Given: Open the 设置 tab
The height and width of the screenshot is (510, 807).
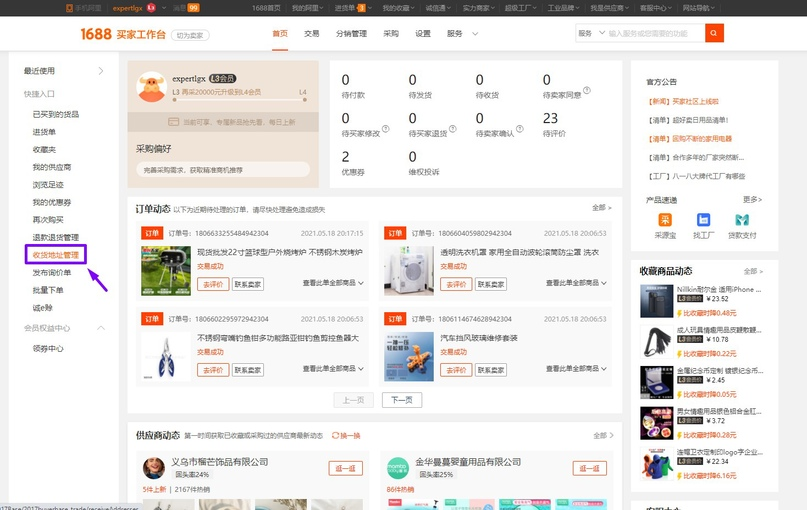Looking at the screenshot, I should [423, 33].
